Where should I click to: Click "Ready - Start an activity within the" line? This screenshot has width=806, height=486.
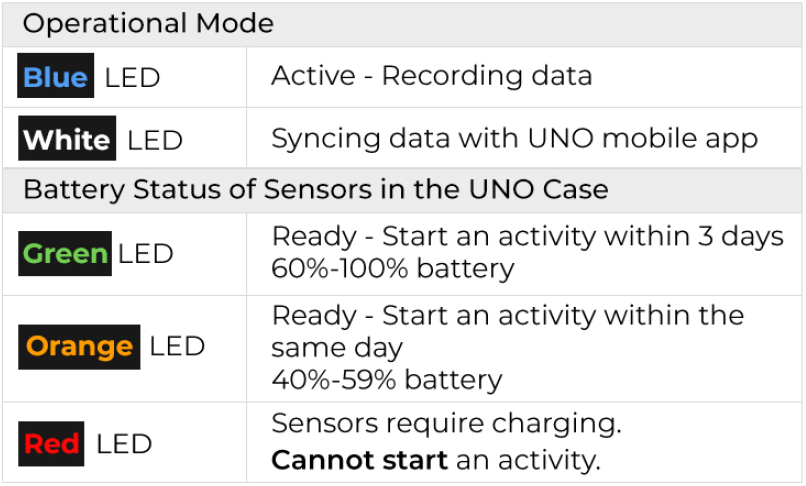click(x=507, y=316)
